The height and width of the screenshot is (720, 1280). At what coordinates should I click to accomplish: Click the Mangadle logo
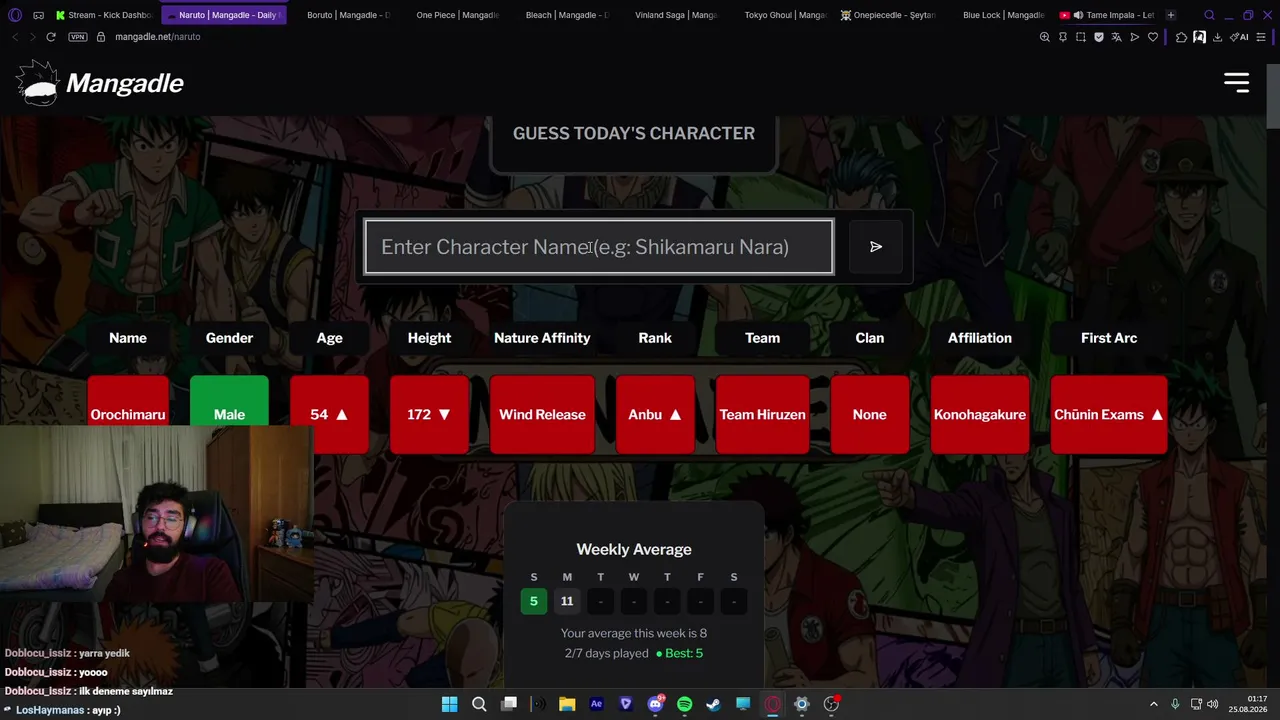(100, 83)
